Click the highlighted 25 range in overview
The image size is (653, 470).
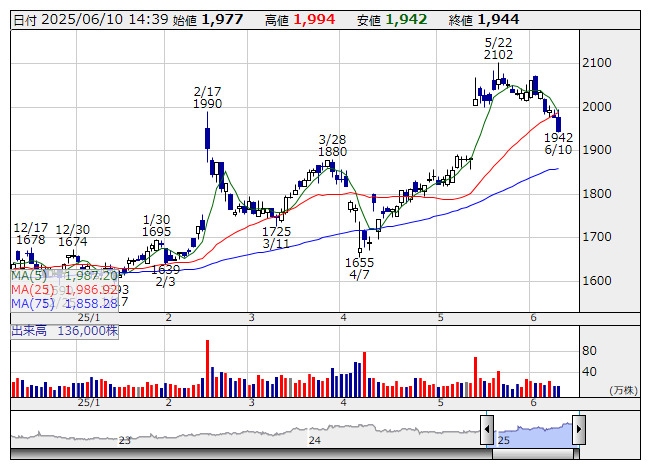point(533,434)
